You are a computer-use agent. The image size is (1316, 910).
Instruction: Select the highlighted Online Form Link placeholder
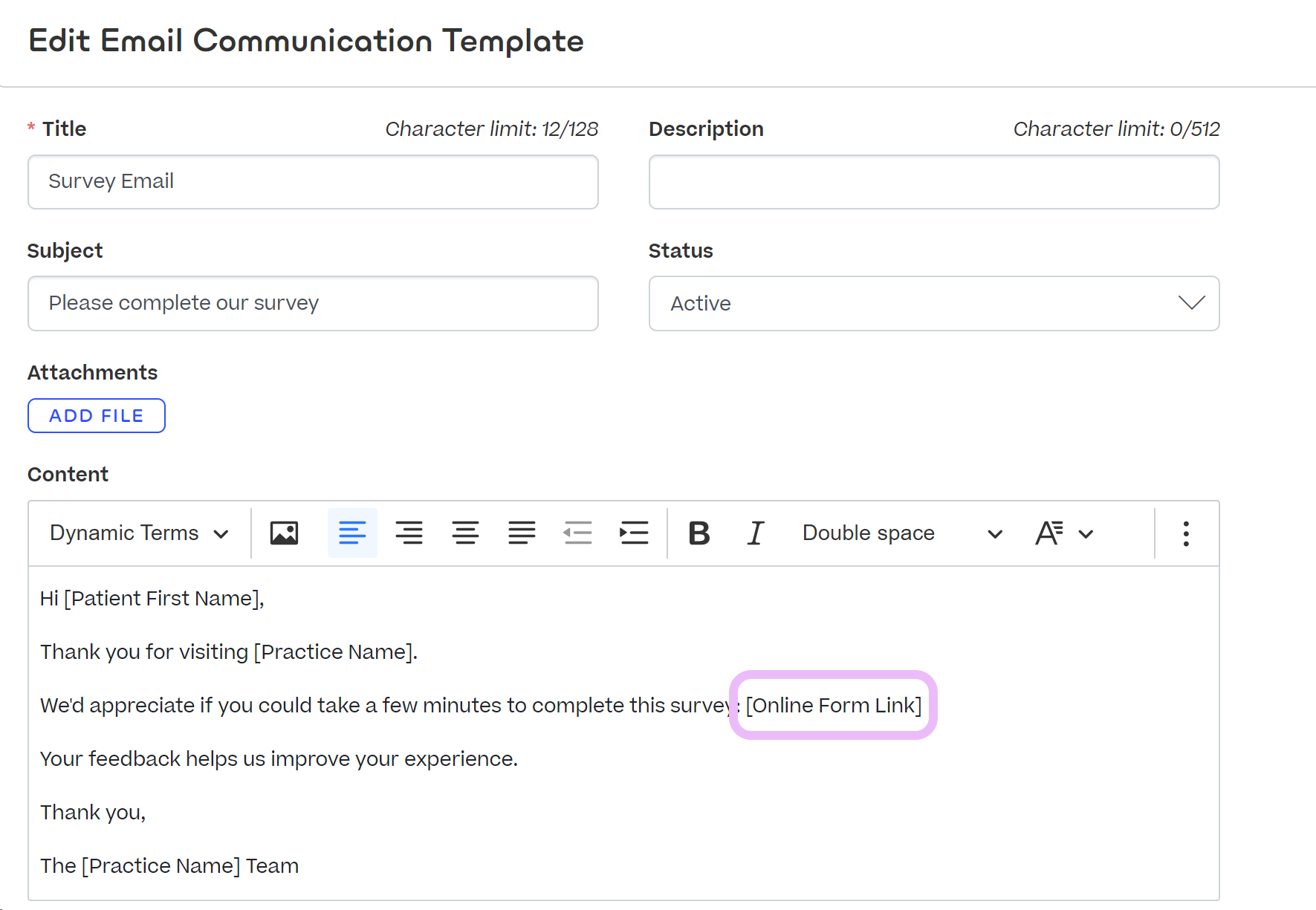point(833,705)
